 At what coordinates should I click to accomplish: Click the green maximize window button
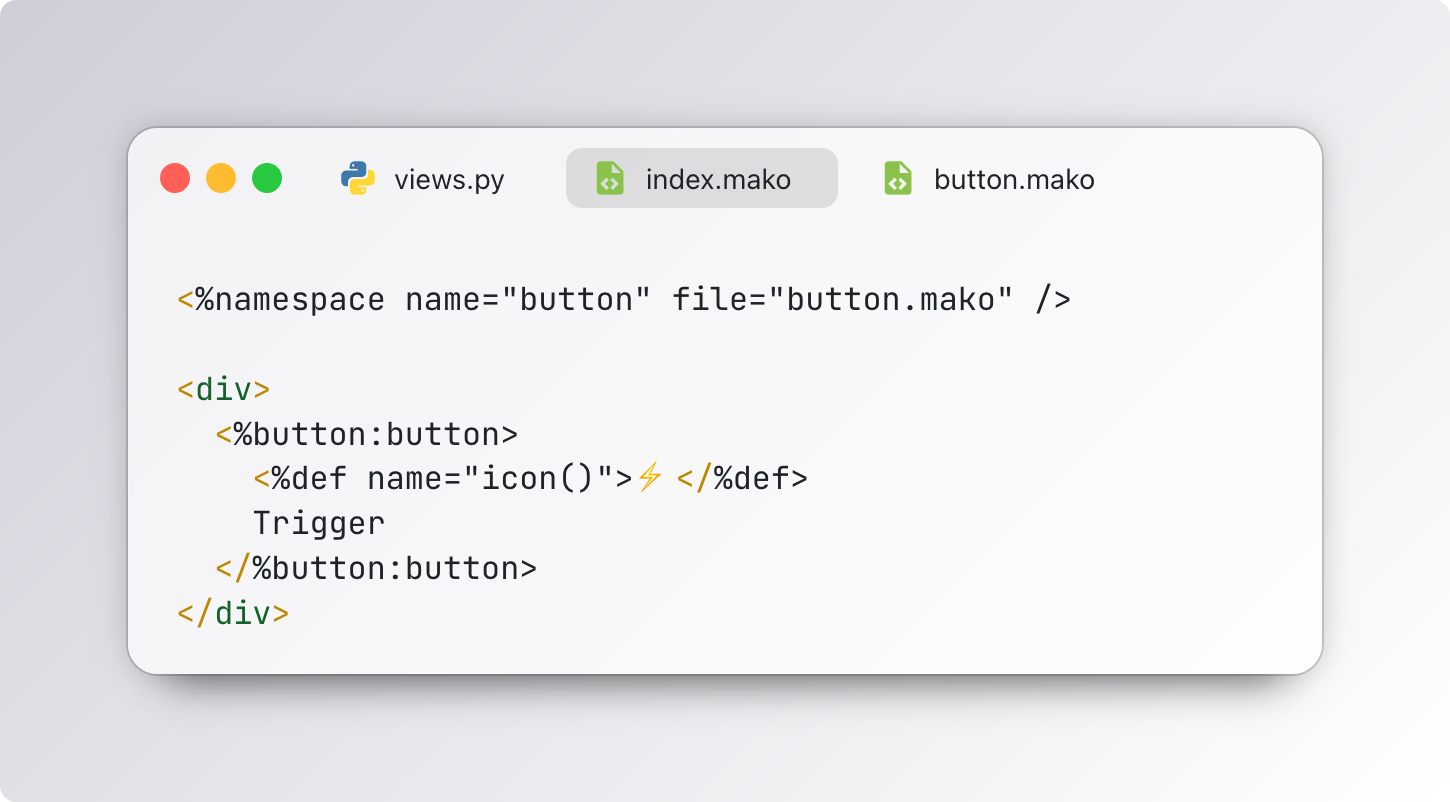(x=267, y=179)
